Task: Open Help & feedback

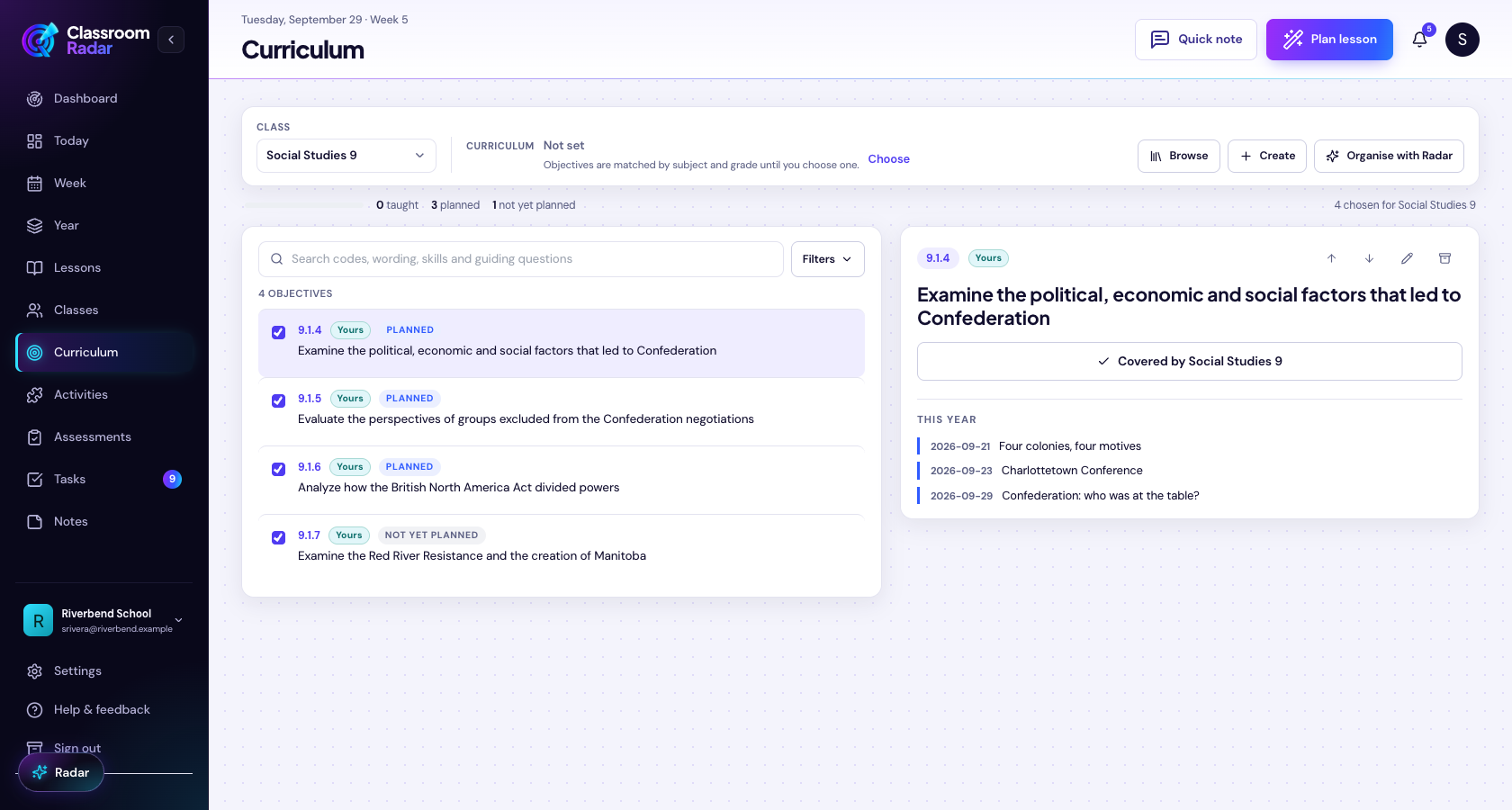Action: [x=104, y=710]
